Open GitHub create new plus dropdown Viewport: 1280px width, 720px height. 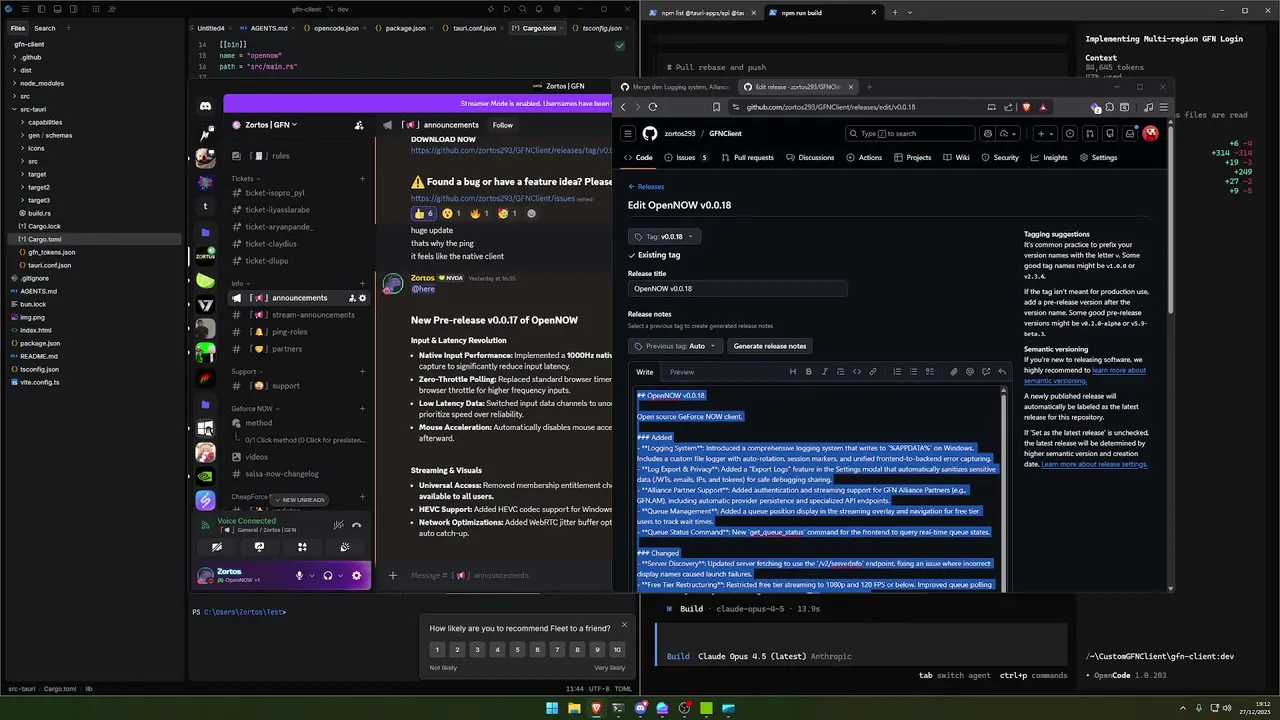tap(1045, 133)
